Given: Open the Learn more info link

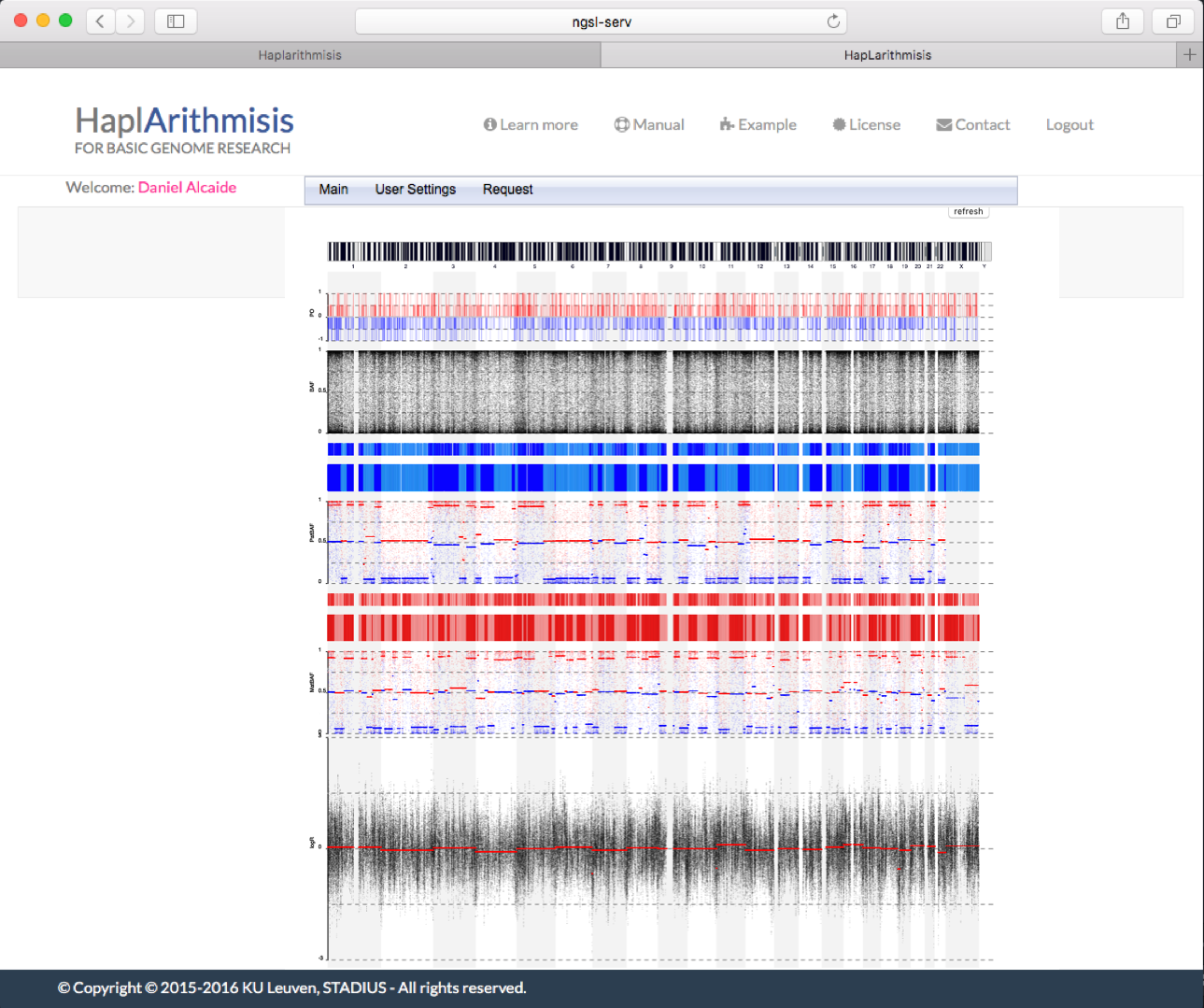Looking at the screenshot, I should click(x=531, y=125).
